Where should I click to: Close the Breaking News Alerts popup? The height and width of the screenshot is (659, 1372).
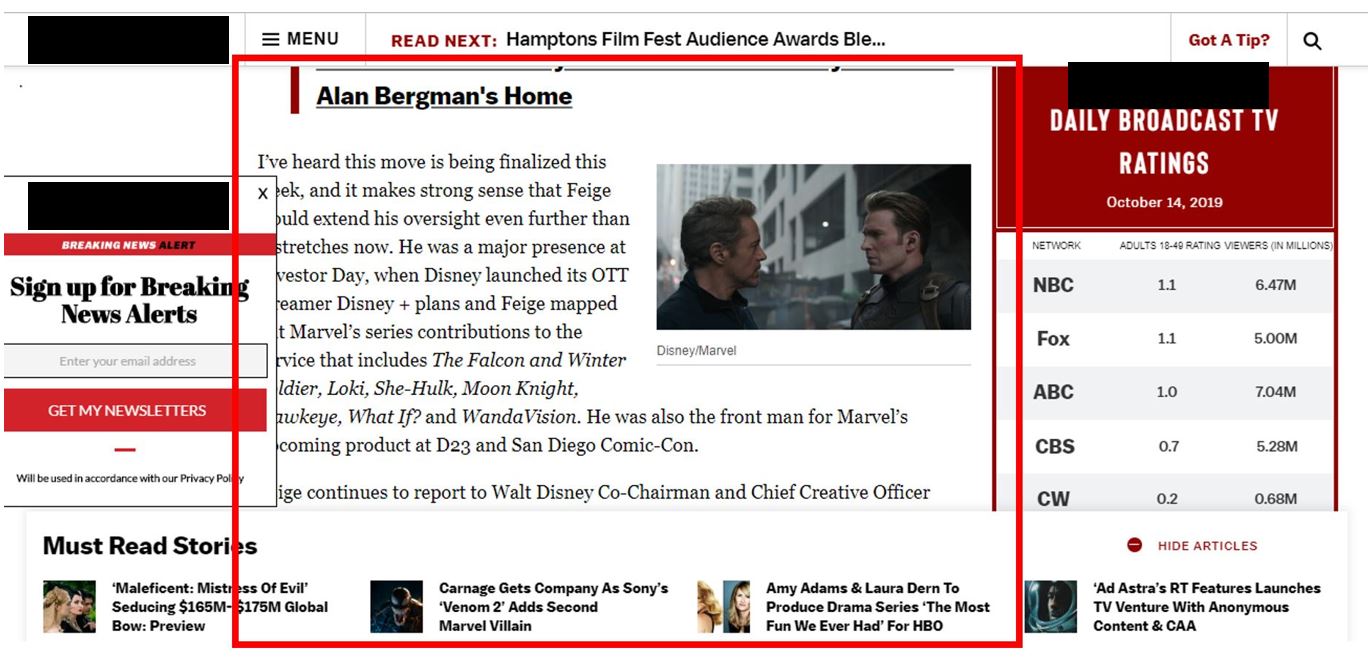262,193
